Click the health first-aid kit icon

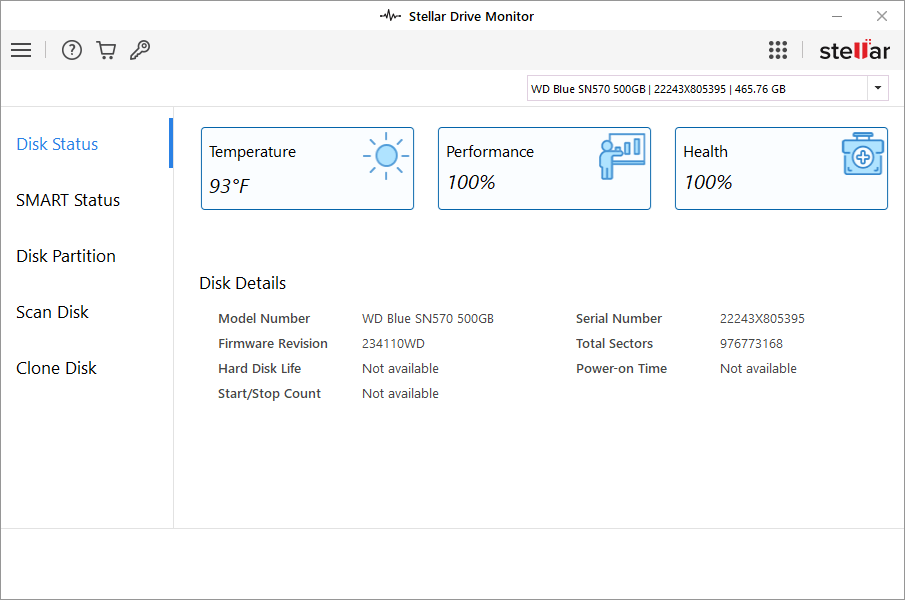862,154
